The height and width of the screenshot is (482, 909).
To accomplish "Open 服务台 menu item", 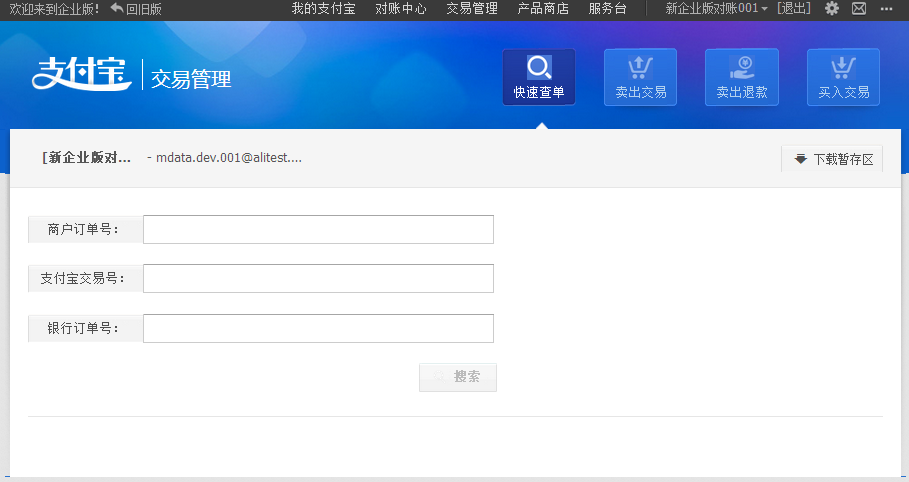I will pyautogui.click(x=608, y=8).
